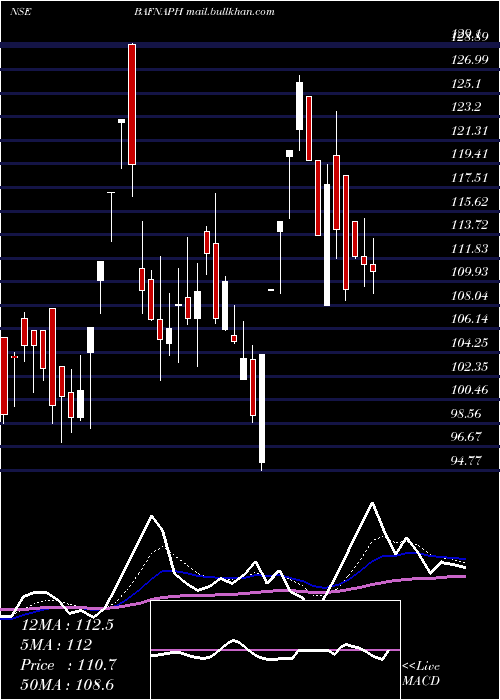Click the 121.31 price axis label
Image resolution: width=500 pixels, height=700 pixels.
(469, 130)
